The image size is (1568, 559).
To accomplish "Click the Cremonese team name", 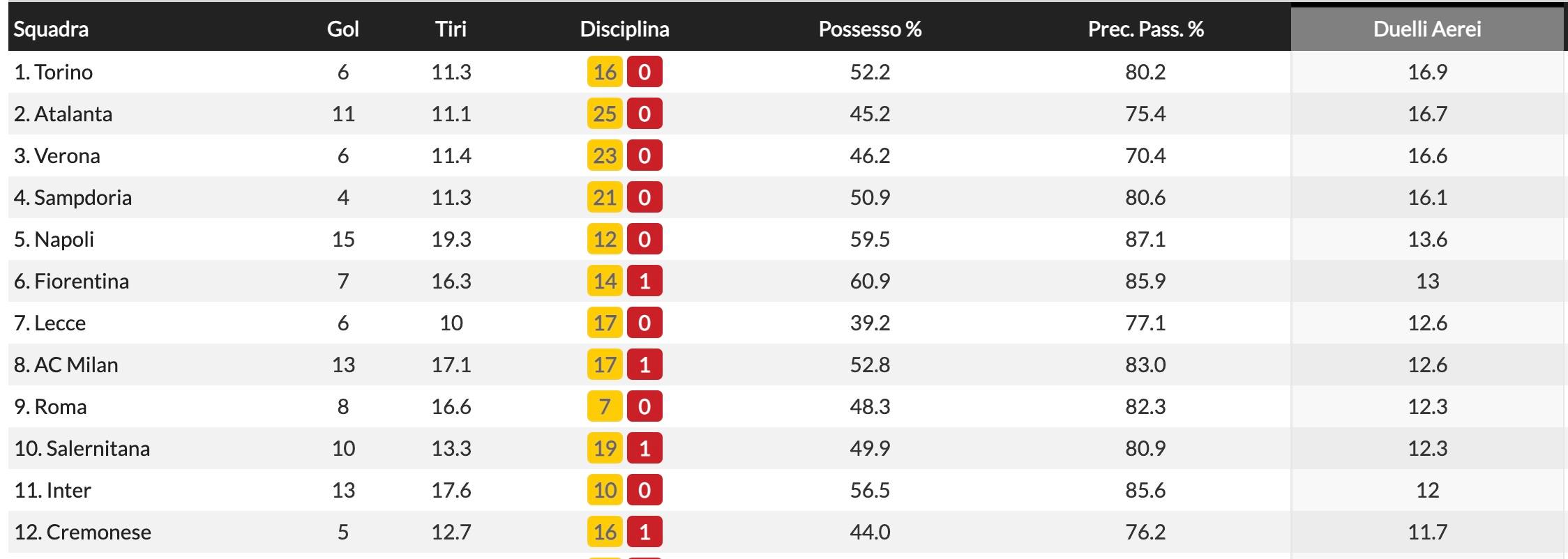I will (x=98, y=533).
